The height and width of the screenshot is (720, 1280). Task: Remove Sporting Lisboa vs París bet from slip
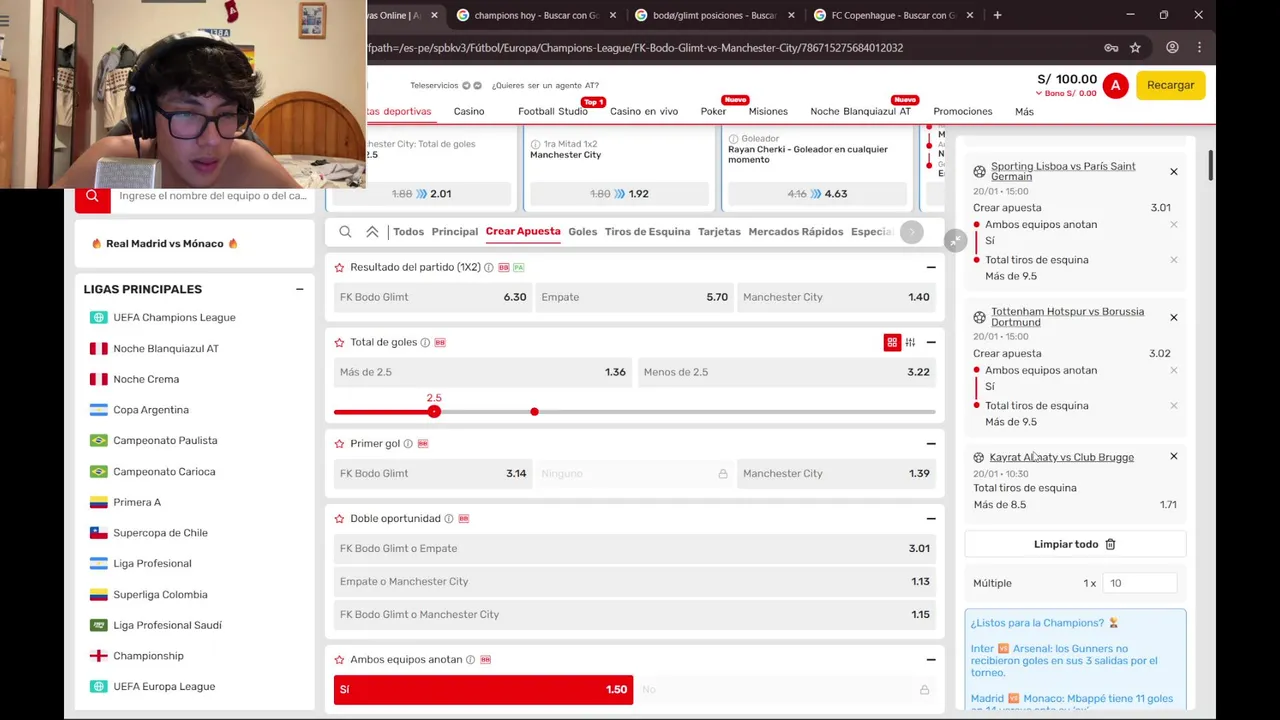1174,172
